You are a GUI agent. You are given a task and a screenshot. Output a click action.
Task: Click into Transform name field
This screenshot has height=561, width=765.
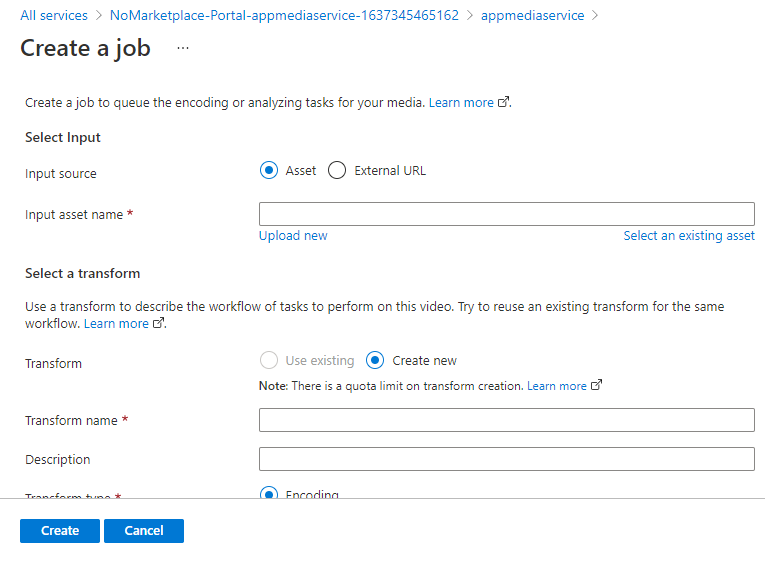(506, 420)
